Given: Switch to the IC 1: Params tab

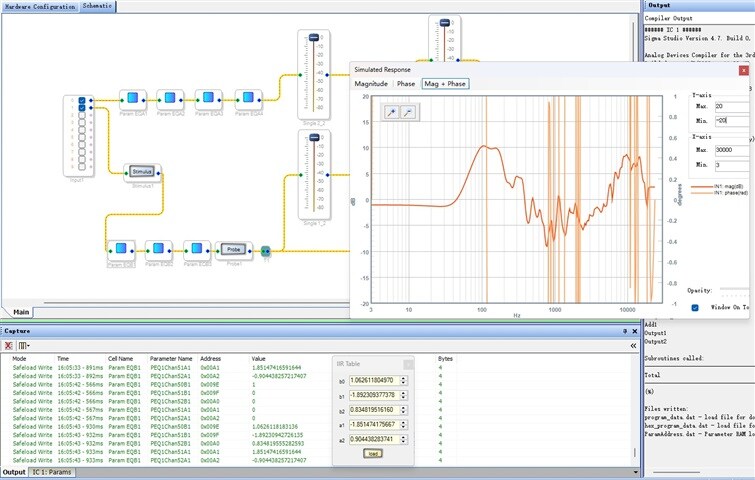Looking at the screenshot, I should (52, 472).
